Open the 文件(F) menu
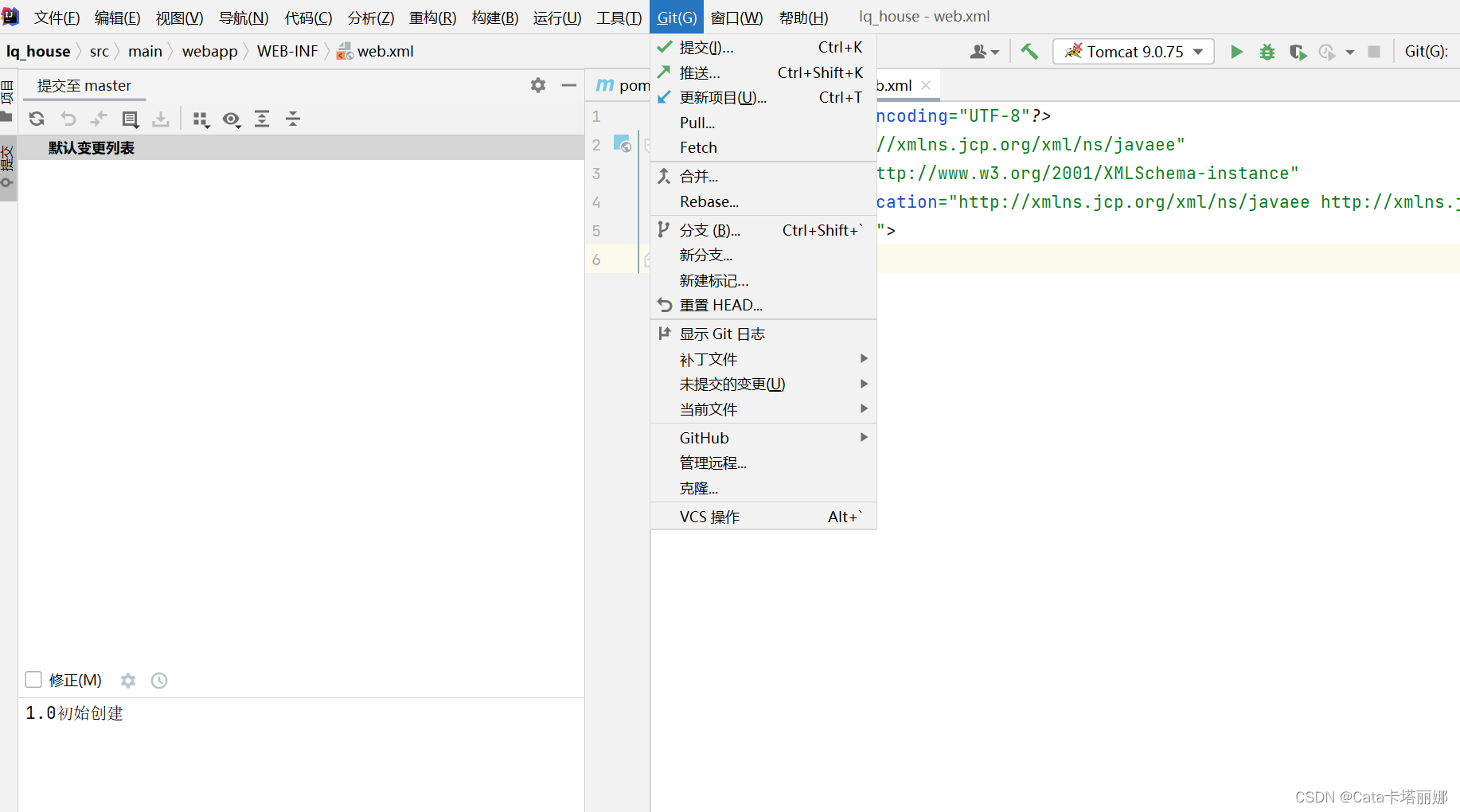Viewport: 1460px width, 812px height. 57,17
